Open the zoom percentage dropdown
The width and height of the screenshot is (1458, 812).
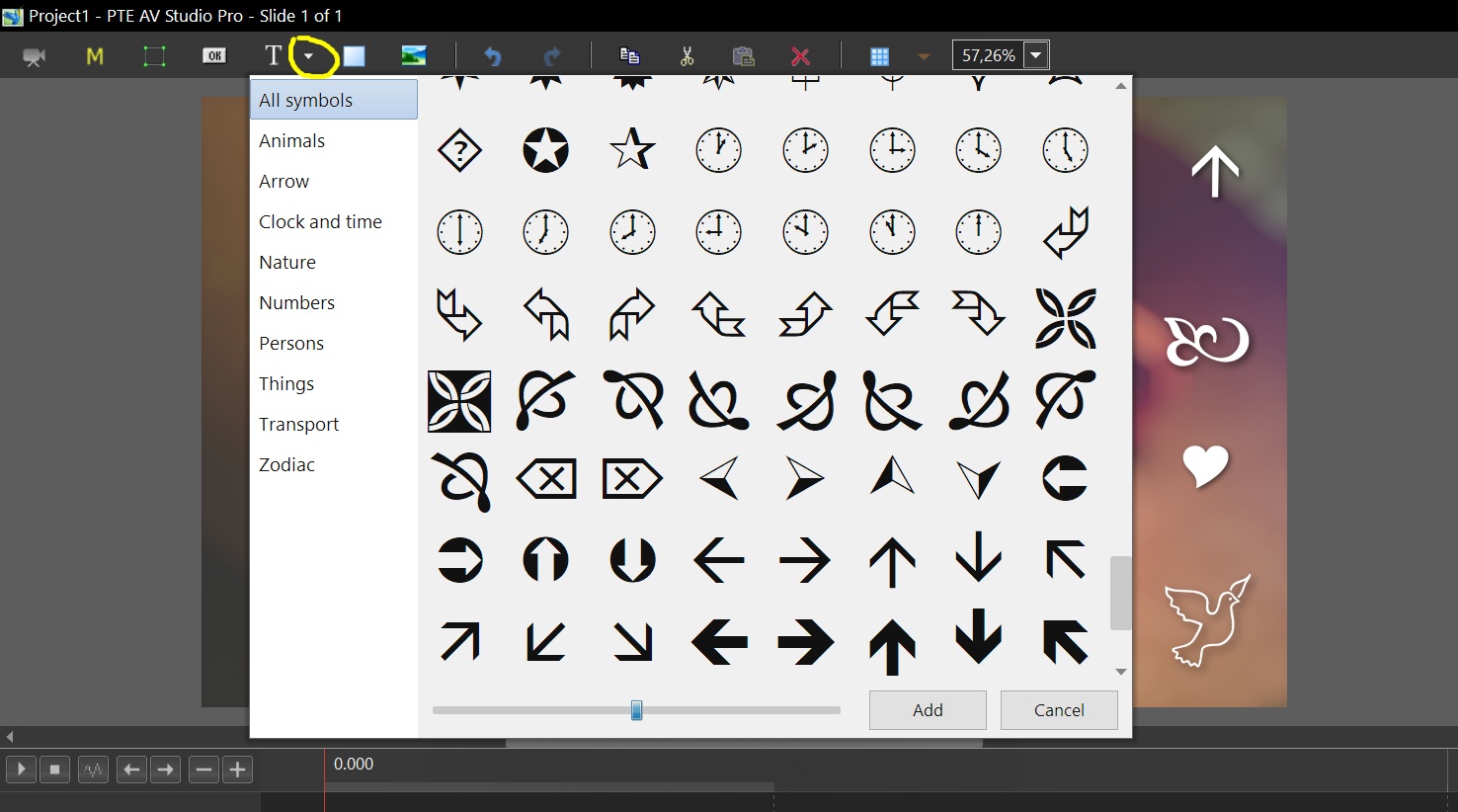(x=1036, y=55)
